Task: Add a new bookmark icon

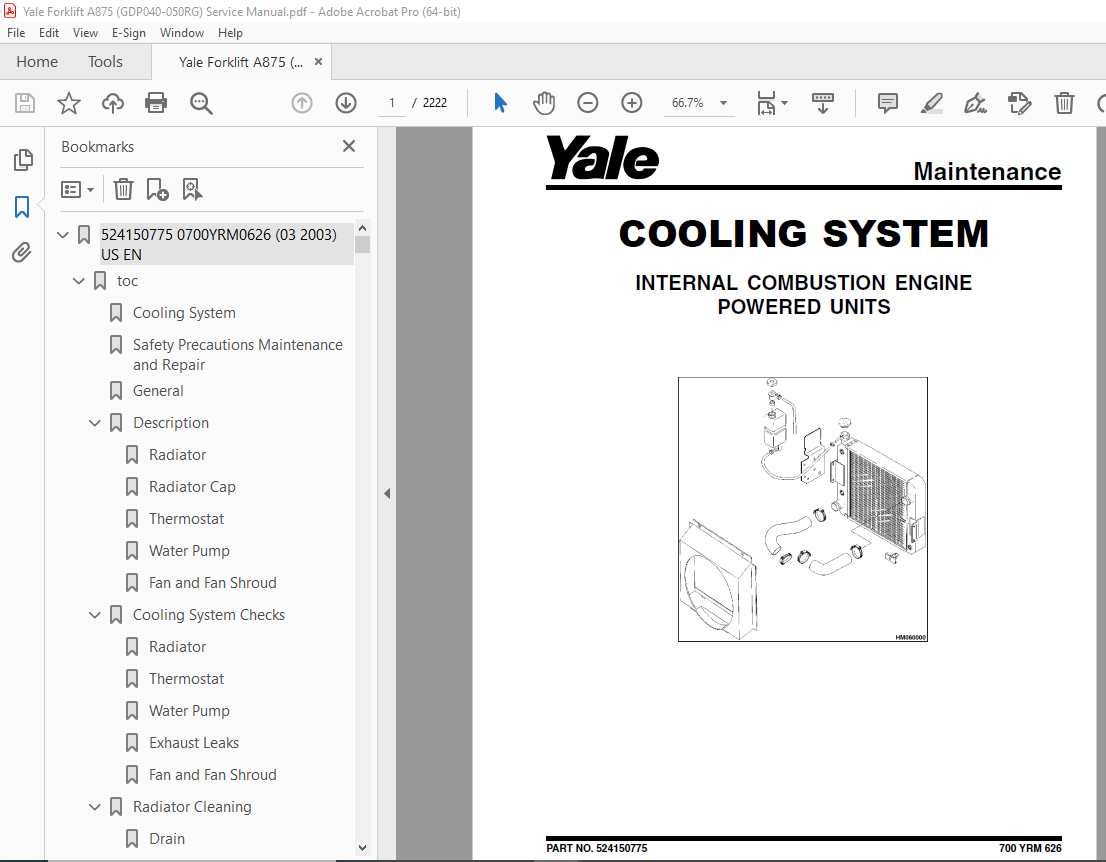Action: [x=157, y=189]
